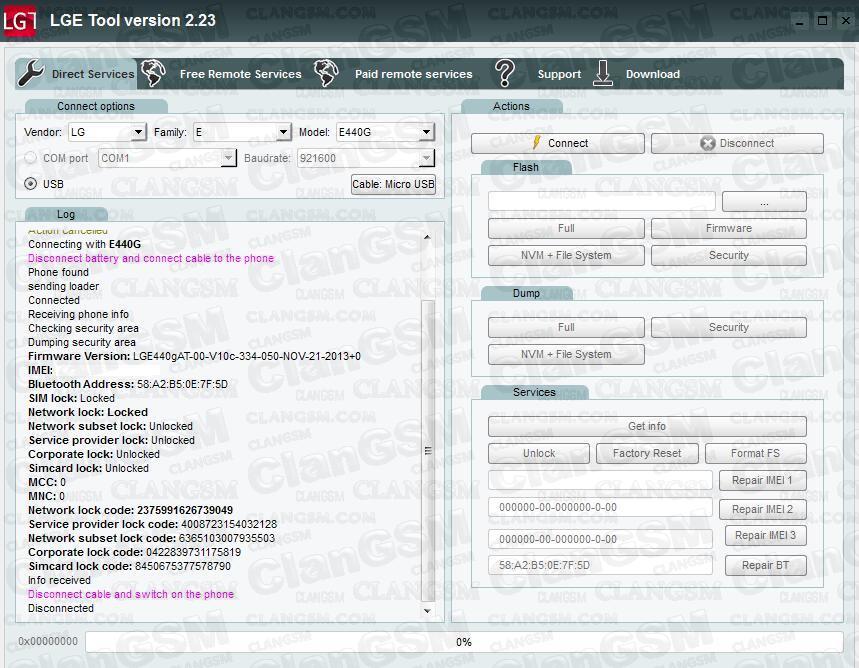This screenshot has width=859, height=668.
Task: Click the Simcard lock code line in log
Action: [129, 566]
